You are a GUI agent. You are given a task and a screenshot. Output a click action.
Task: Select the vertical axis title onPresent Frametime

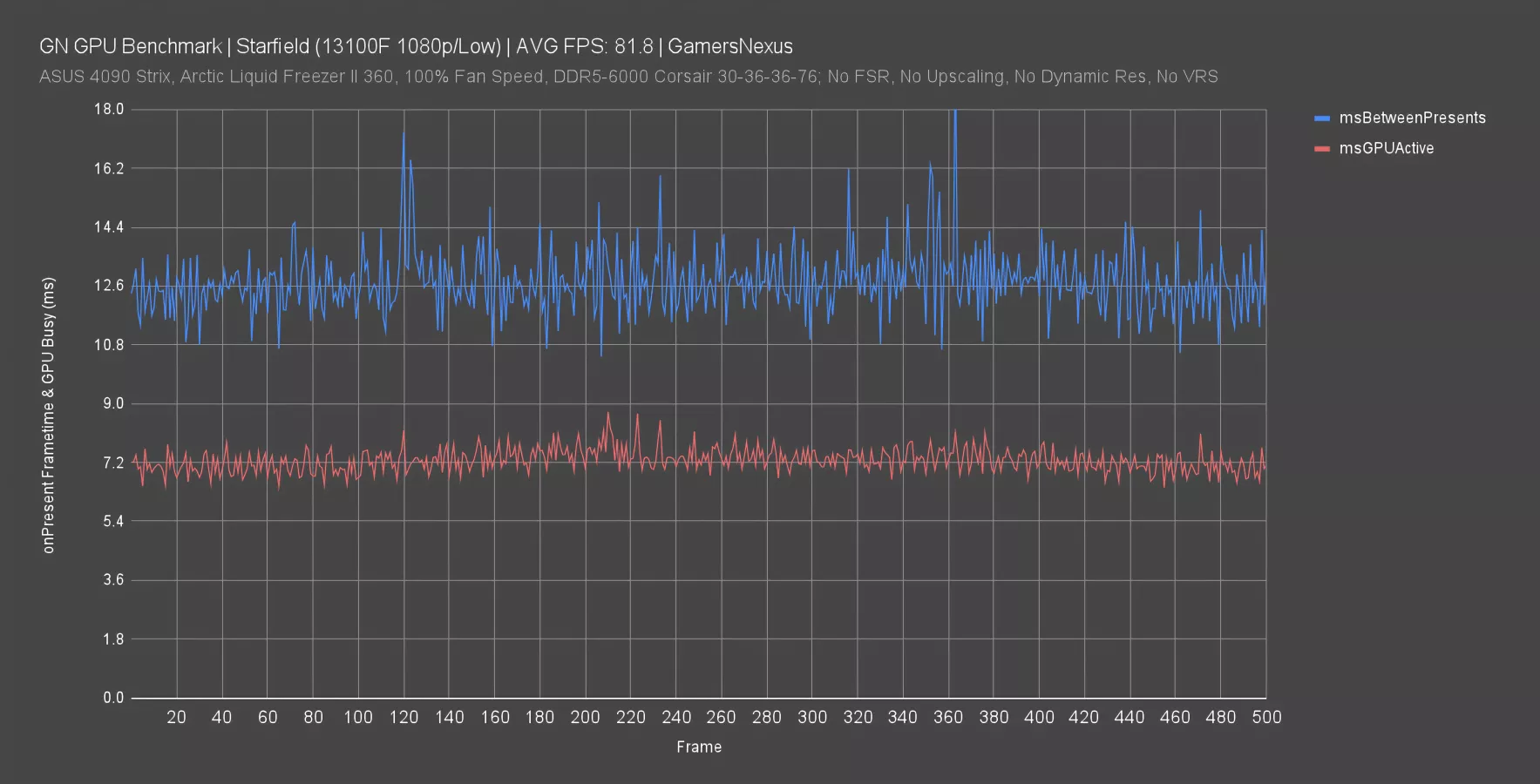pyautogui.click(x=49, y=415)
